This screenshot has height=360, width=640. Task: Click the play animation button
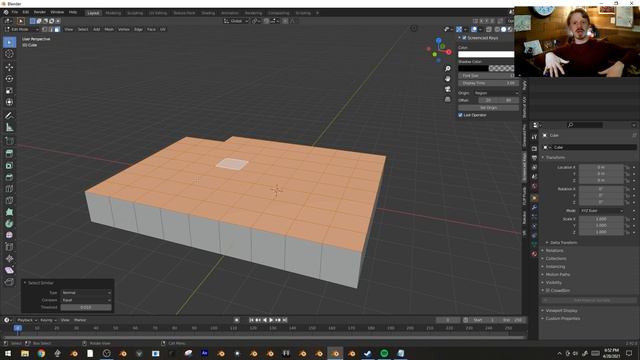click(271, 320)
